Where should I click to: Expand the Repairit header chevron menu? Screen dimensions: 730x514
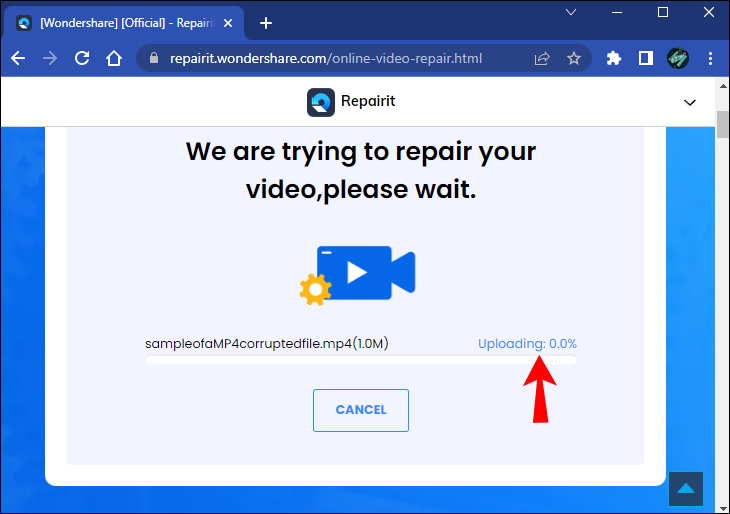pos(689,102)
